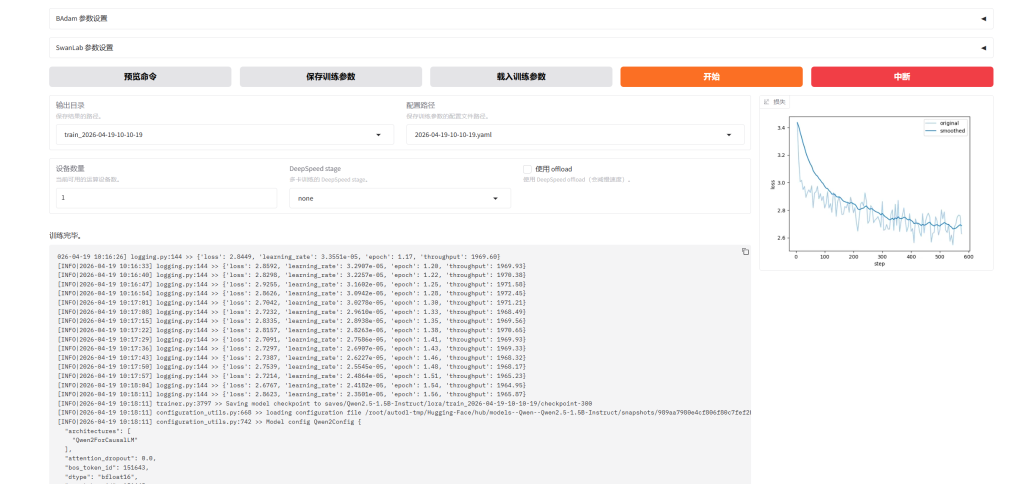Click log line timestamped 10:17:43
The width and height of the screenshot is (1024, 484).
point(291,358)
